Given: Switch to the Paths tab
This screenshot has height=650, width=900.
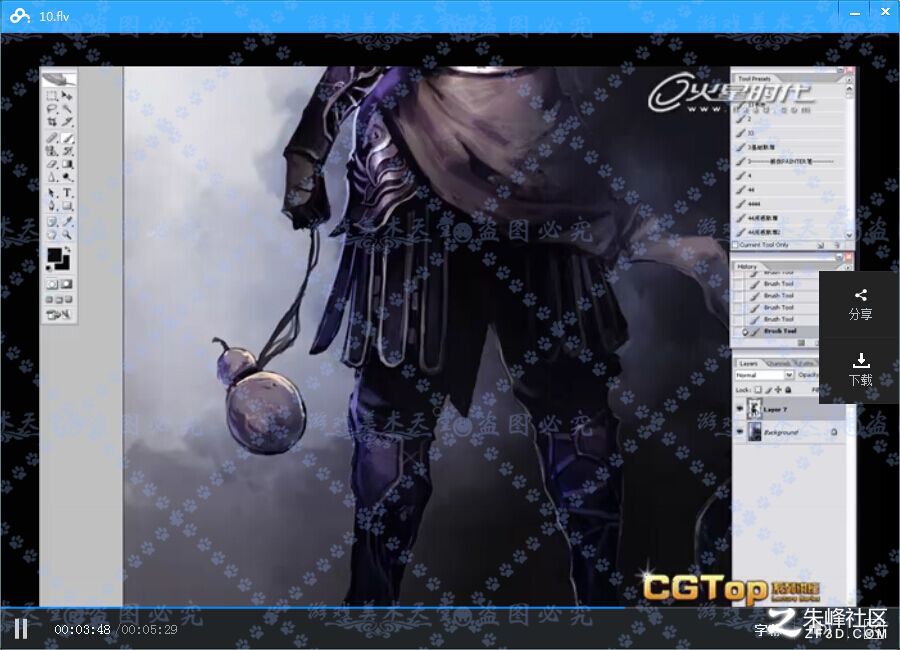Looking at the screenshot, I should [806, 363].
